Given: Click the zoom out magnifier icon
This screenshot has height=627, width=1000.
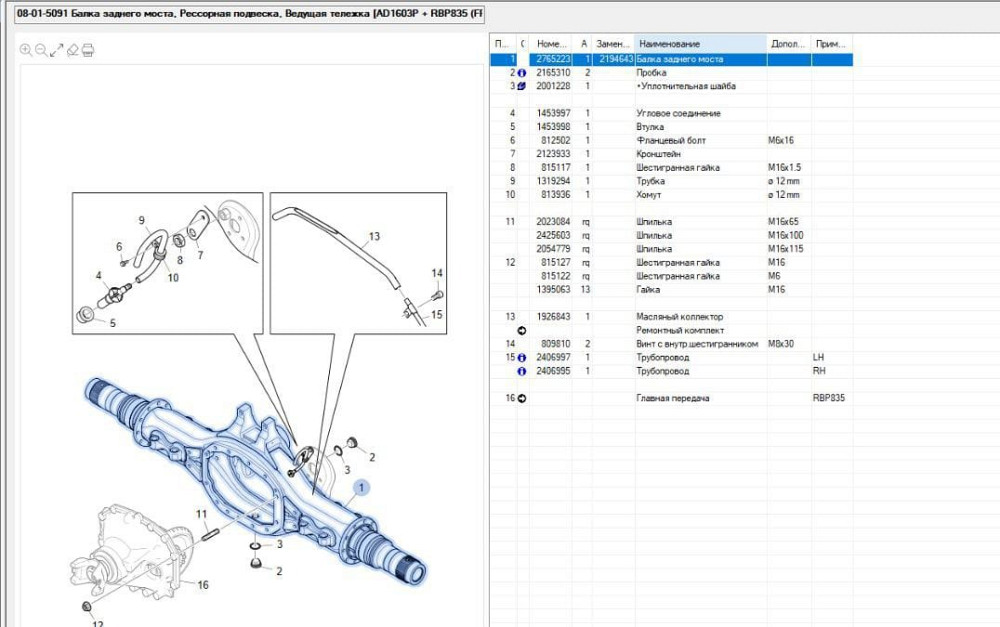Looking at the screenshot, I should (x=41, y=50).
